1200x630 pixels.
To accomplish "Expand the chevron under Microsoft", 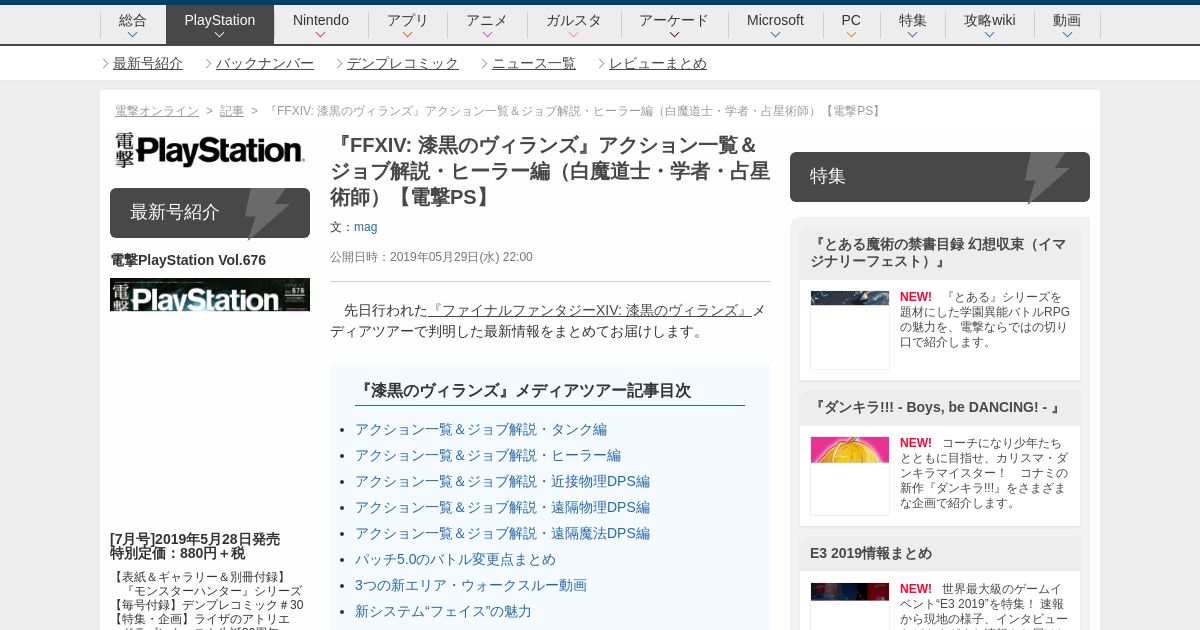I will 775,35.
